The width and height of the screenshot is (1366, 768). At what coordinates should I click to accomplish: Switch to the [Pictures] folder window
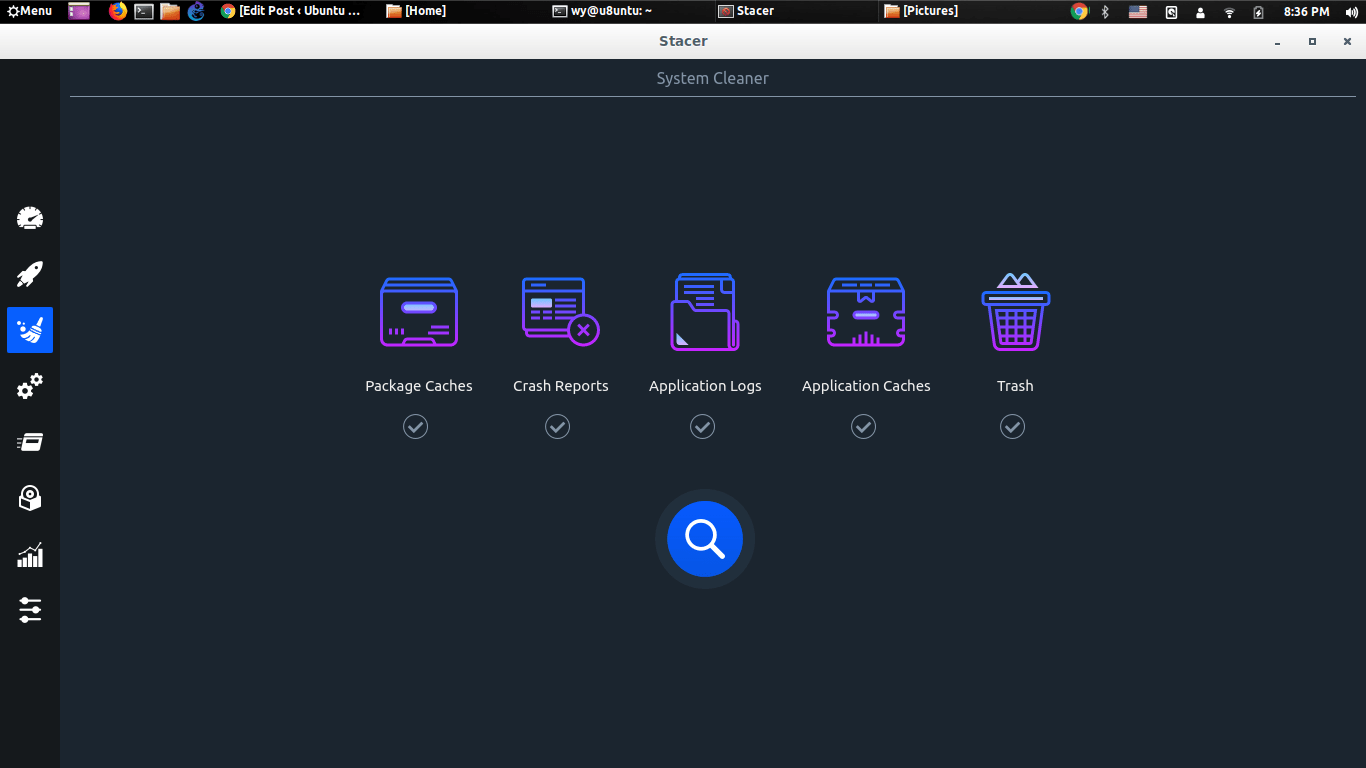coord(921,11)
